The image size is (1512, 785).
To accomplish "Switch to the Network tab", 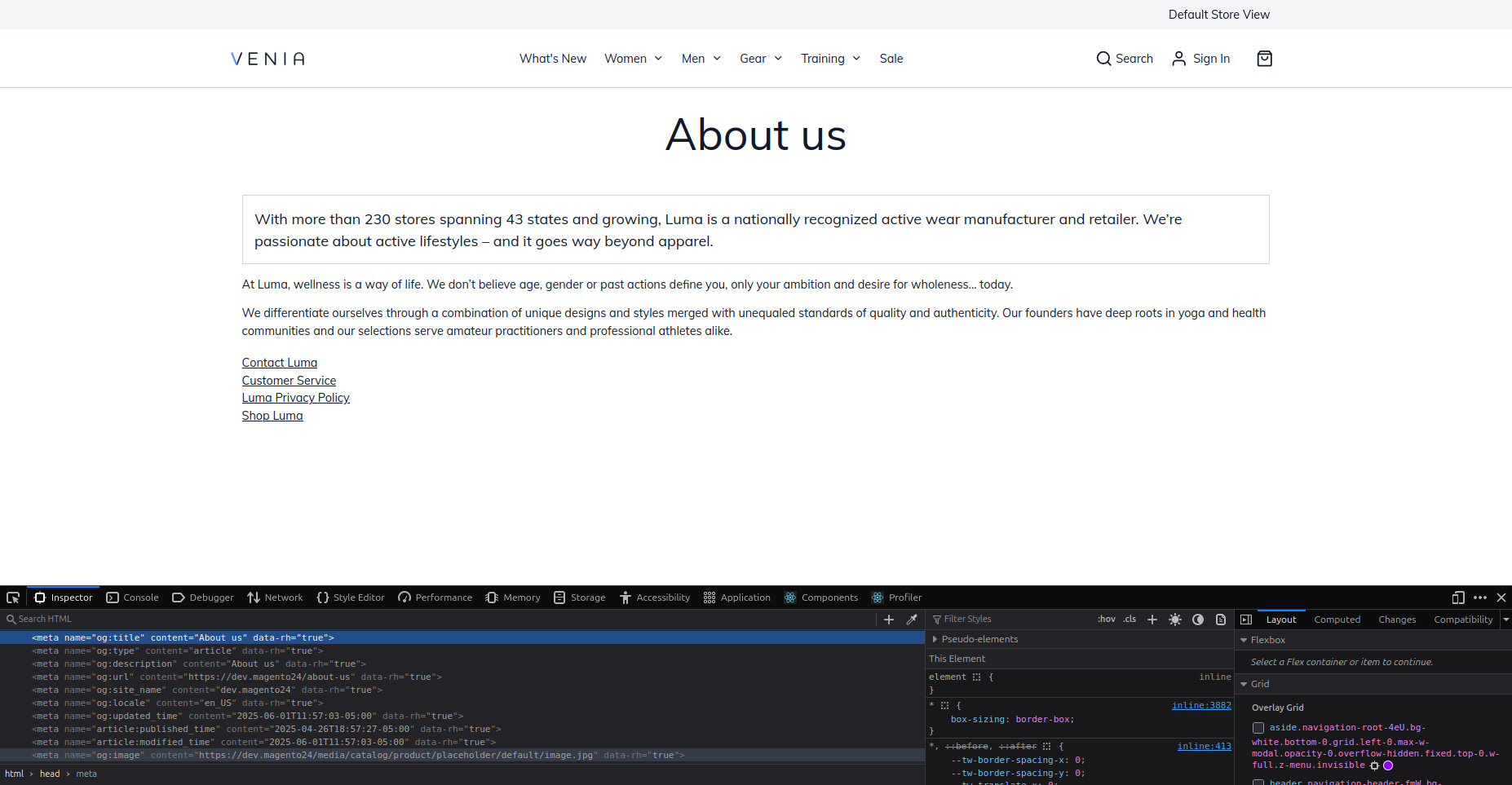I will pyautogui.click(x=275, y=598).
